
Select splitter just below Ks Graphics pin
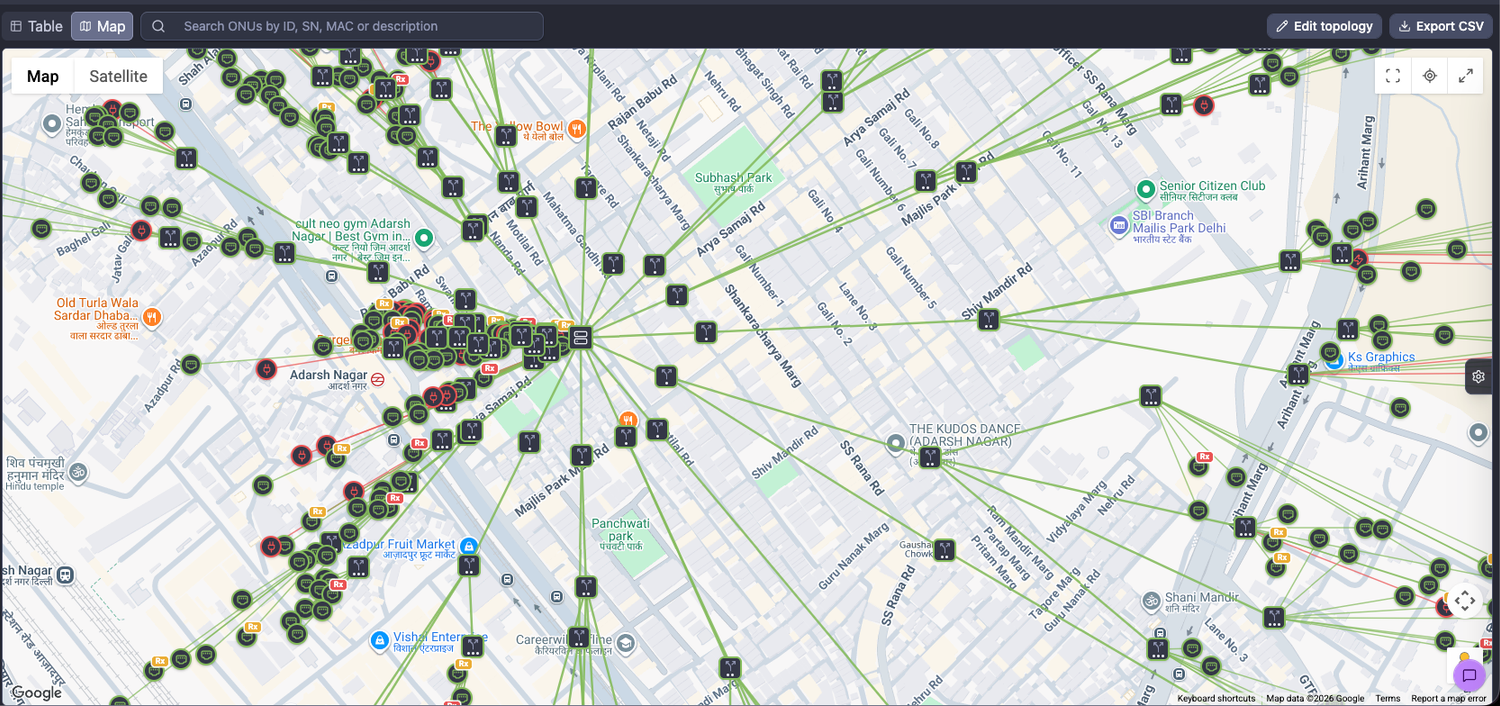pyautogui.click(x=1298, y=375)
